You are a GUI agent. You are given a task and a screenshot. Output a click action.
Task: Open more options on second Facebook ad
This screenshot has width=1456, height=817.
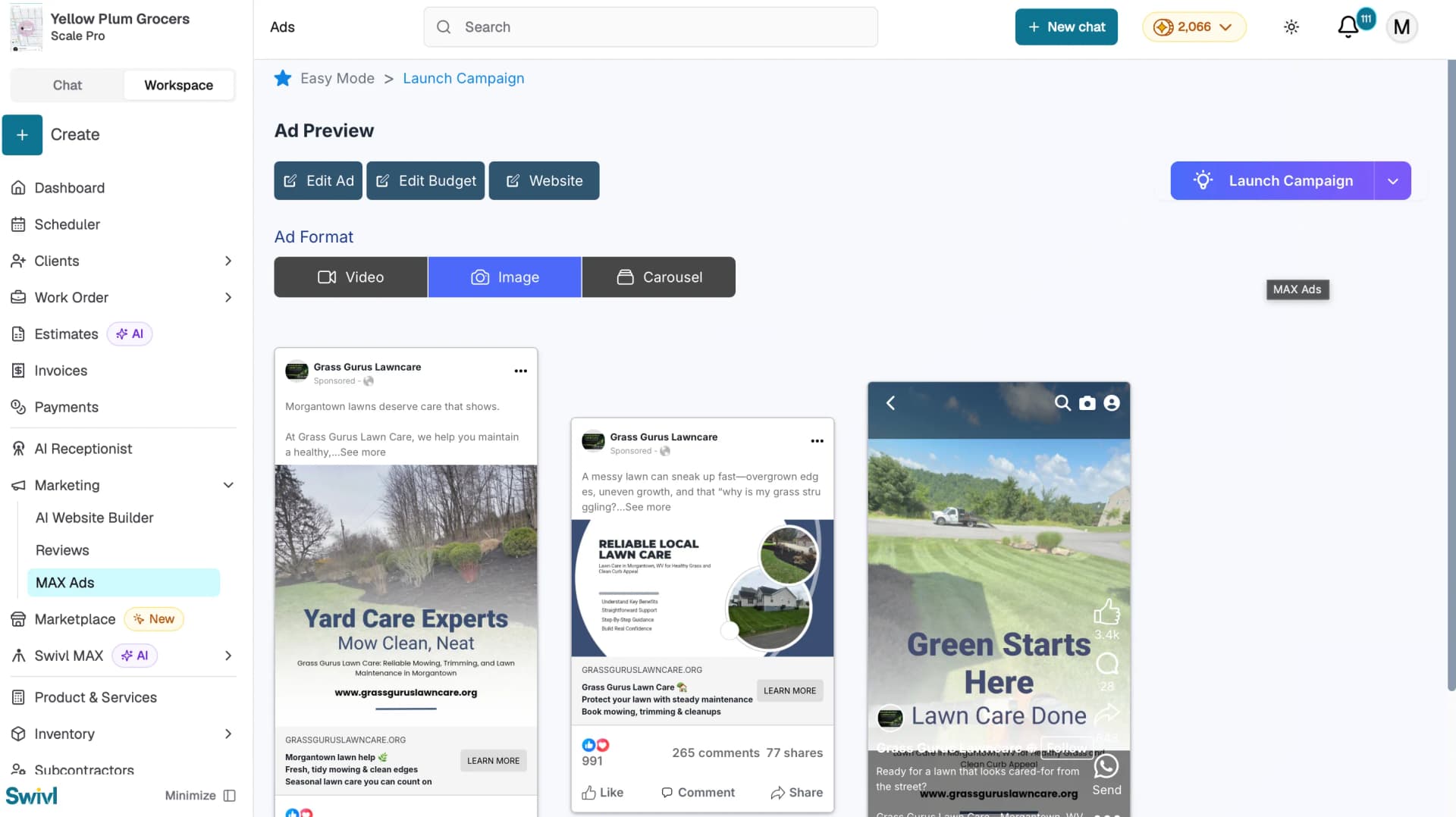point(817,441)
